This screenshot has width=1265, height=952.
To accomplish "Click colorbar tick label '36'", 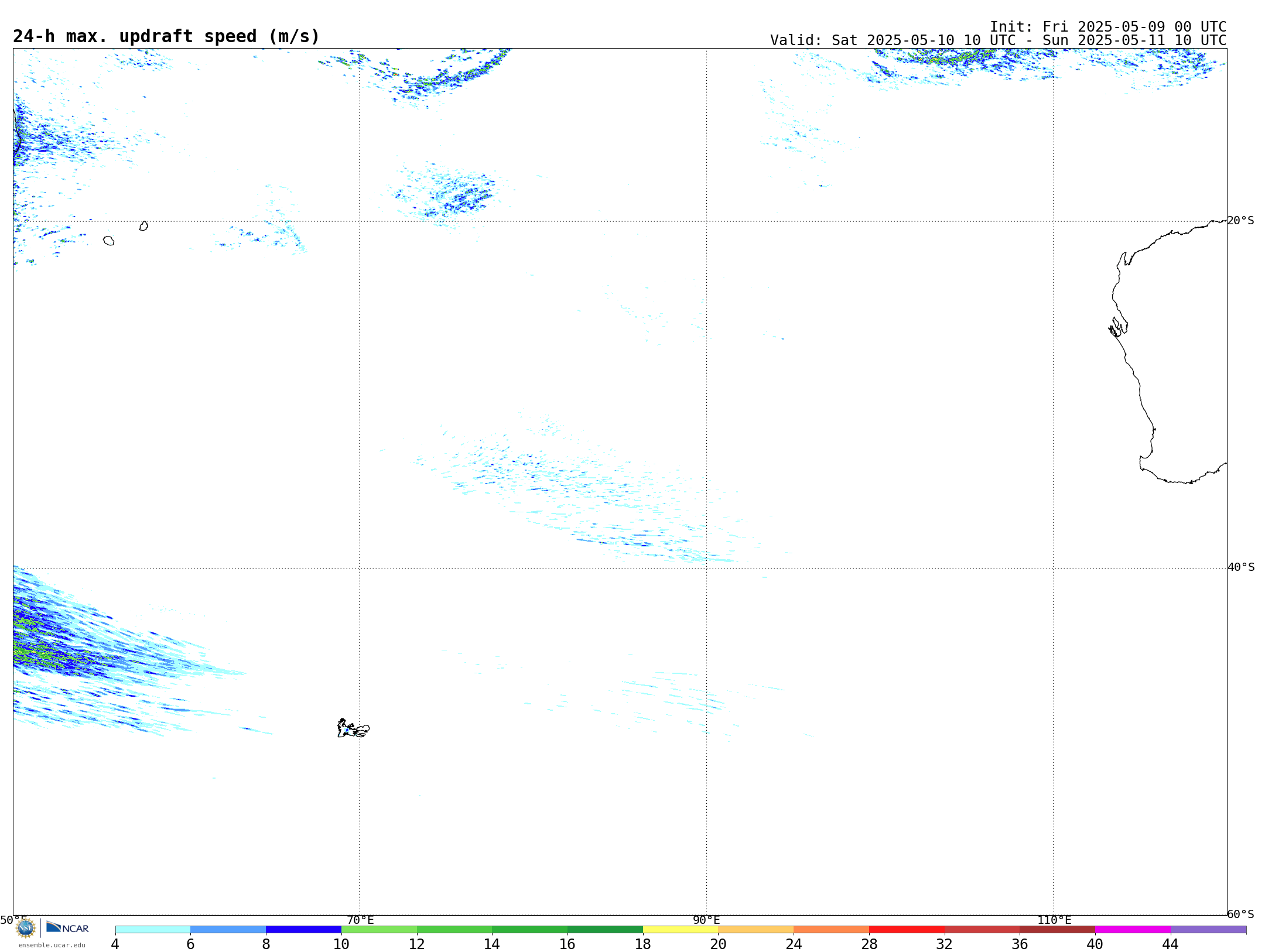I will pyautogui.click(x=1020, y=944).
